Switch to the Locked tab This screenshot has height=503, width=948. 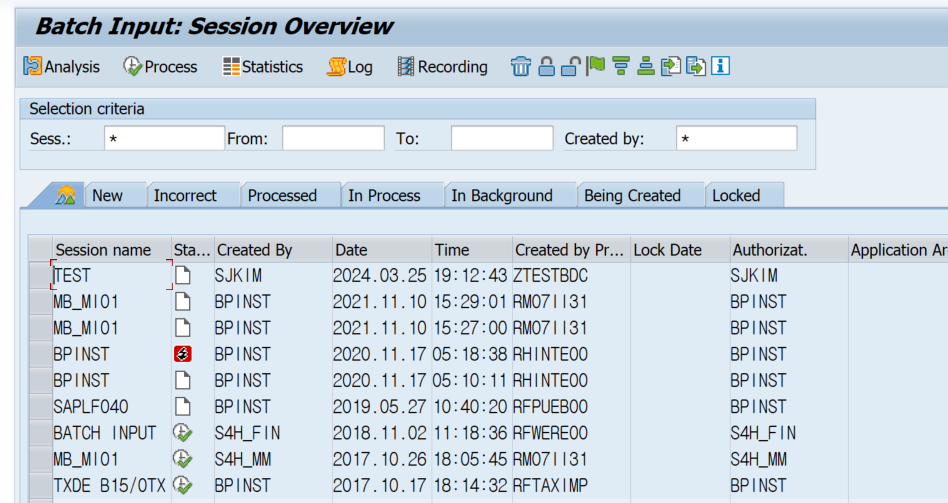coord(744,195)
